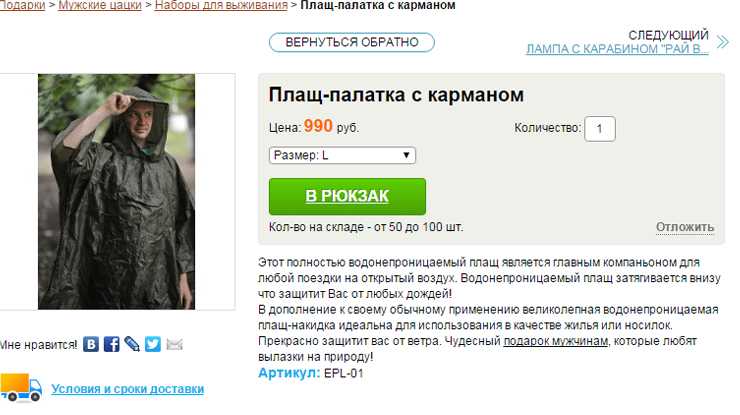740x415 pixels.
Task: Expand size list via the dropdown arrow
Action: coord(406,155)
